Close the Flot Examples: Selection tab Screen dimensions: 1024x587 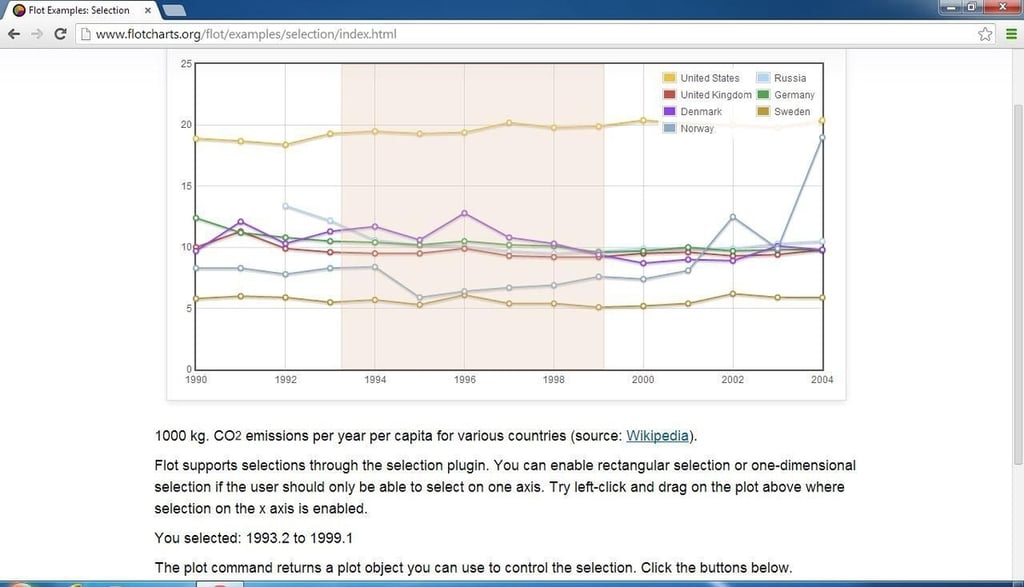click(x=148, y=10)
